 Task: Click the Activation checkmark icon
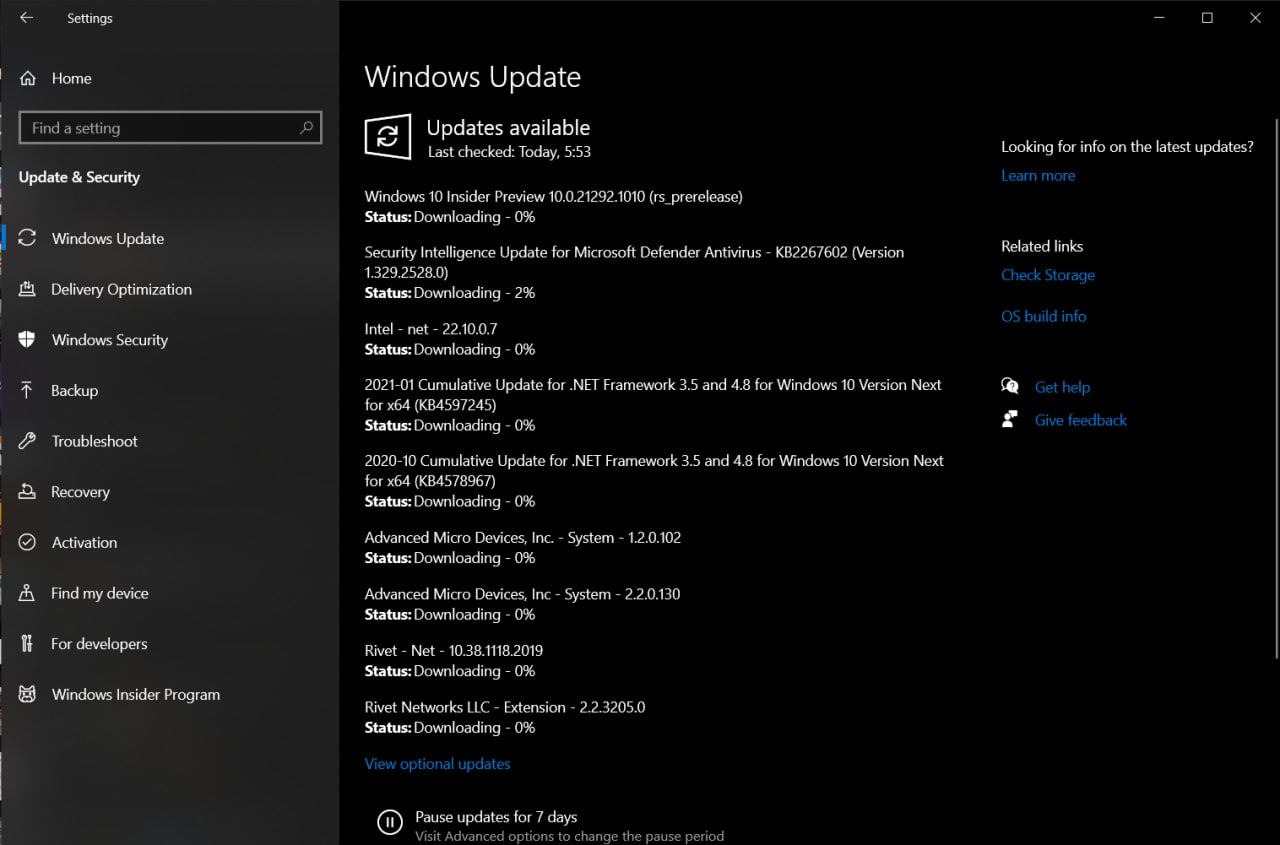(x=28, y=542)
